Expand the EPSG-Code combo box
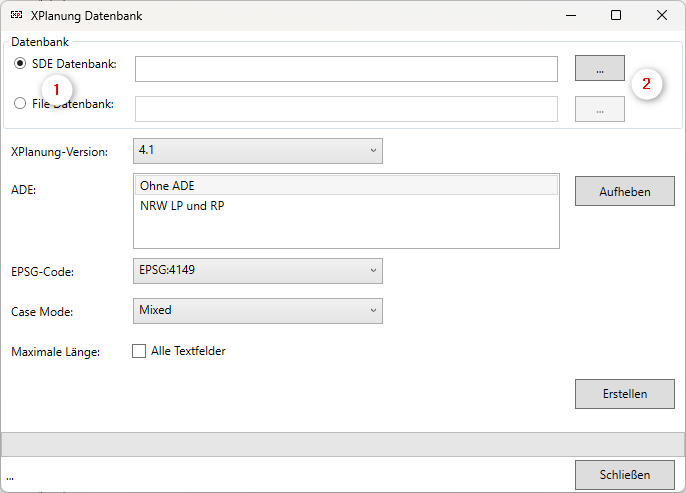Image resolution: width=686 pixels, height=493 pixels. point(257,270)
